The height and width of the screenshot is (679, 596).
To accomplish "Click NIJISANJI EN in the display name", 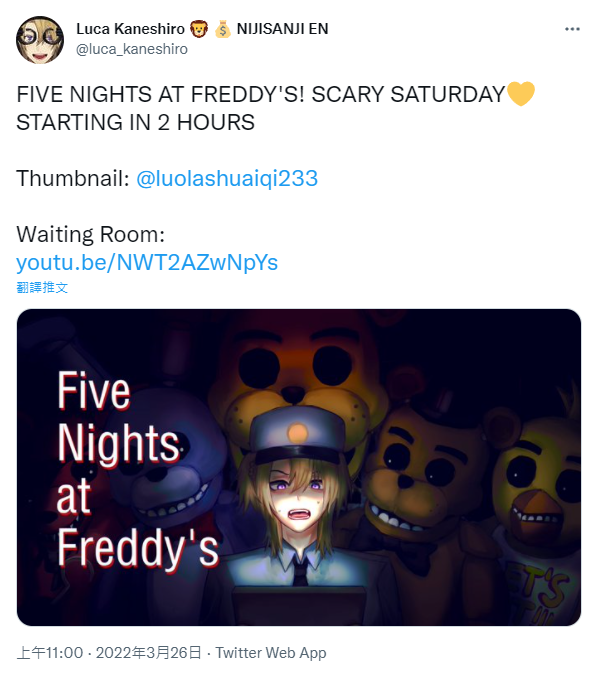I will pyautogui.click(x=282, y=29).
